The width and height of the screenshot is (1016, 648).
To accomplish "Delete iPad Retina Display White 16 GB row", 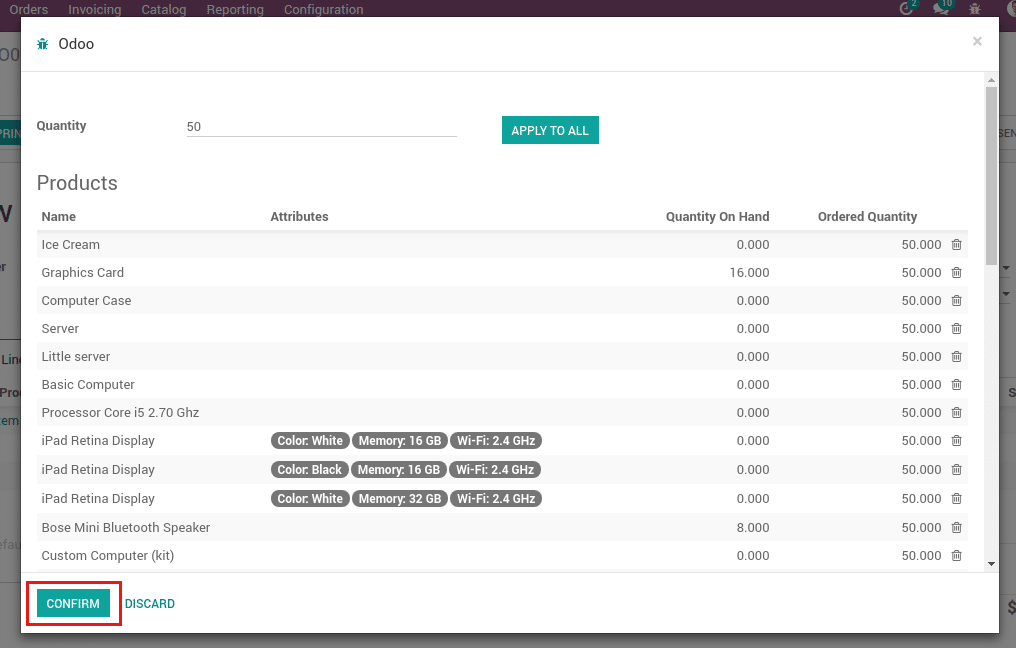I will 956,441.
